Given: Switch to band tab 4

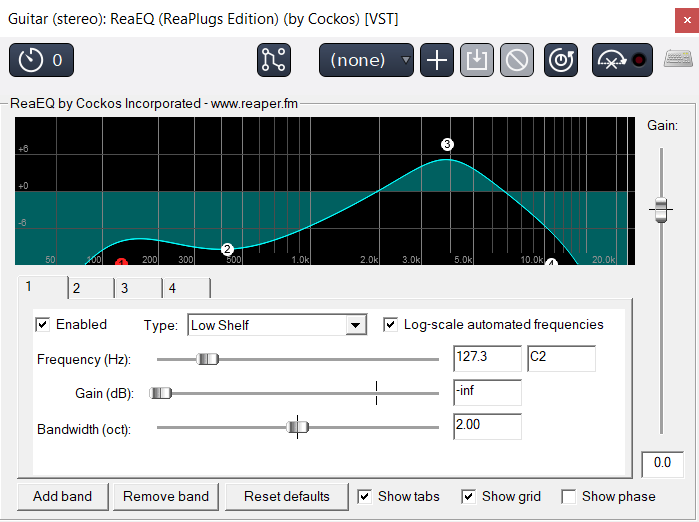Looking at the screenshot, I should click(186, 288).
